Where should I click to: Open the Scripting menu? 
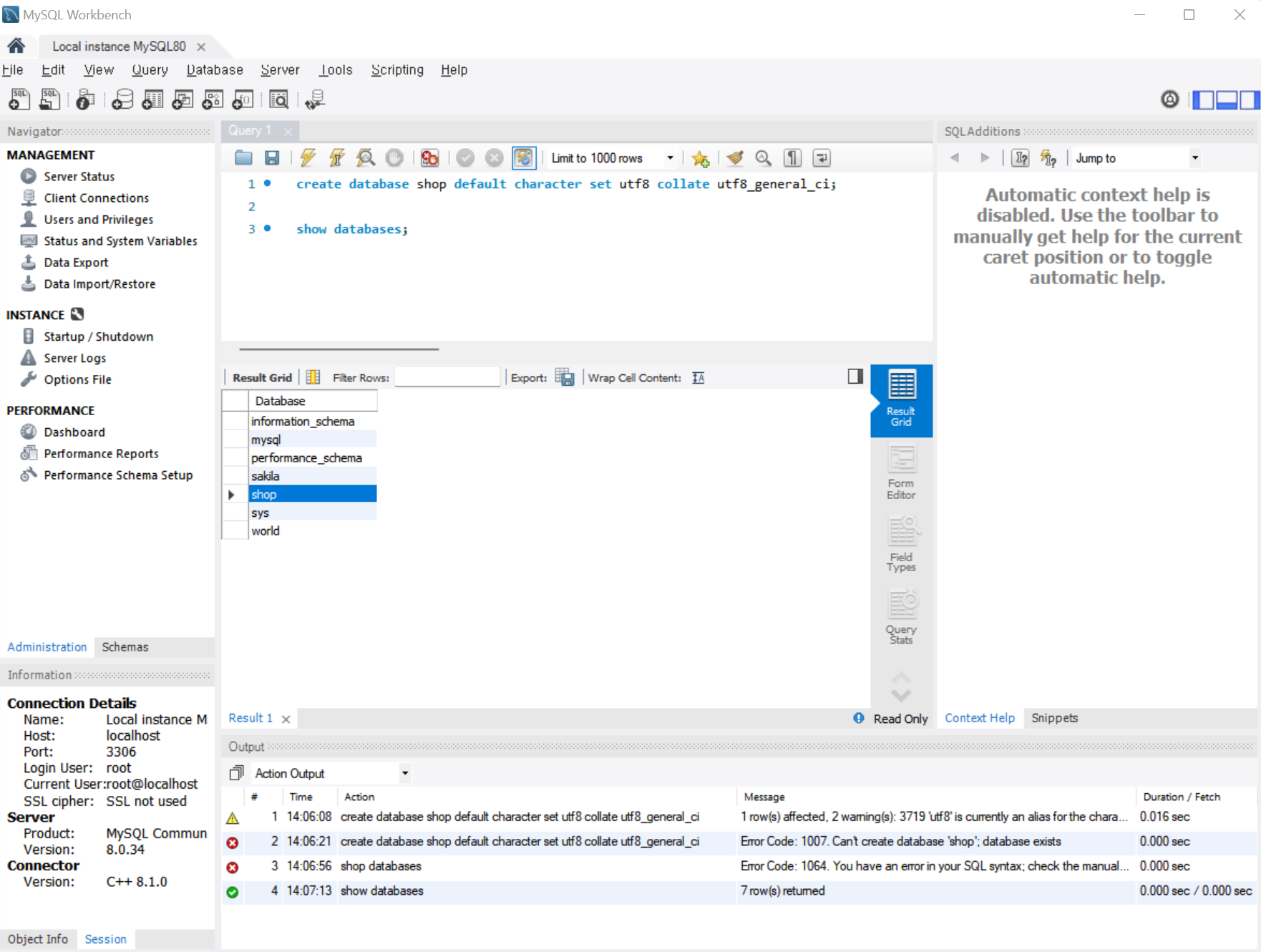397,70
